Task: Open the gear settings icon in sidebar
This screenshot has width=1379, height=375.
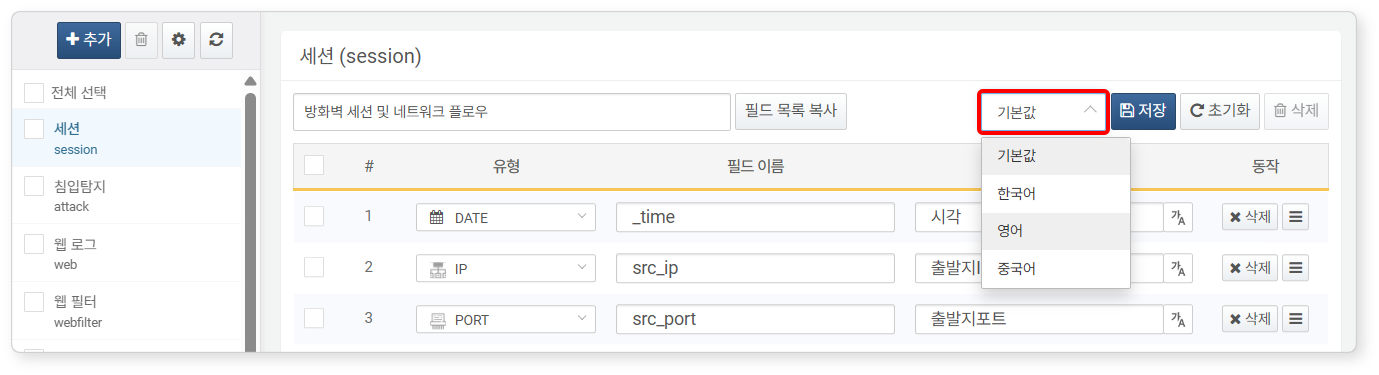Action: [x=179, y=39]
